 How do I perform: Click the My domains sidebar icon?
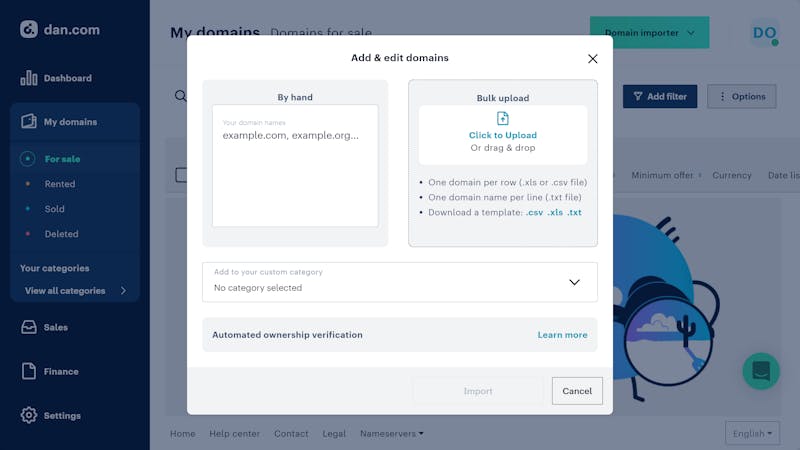tap(29, 122)
